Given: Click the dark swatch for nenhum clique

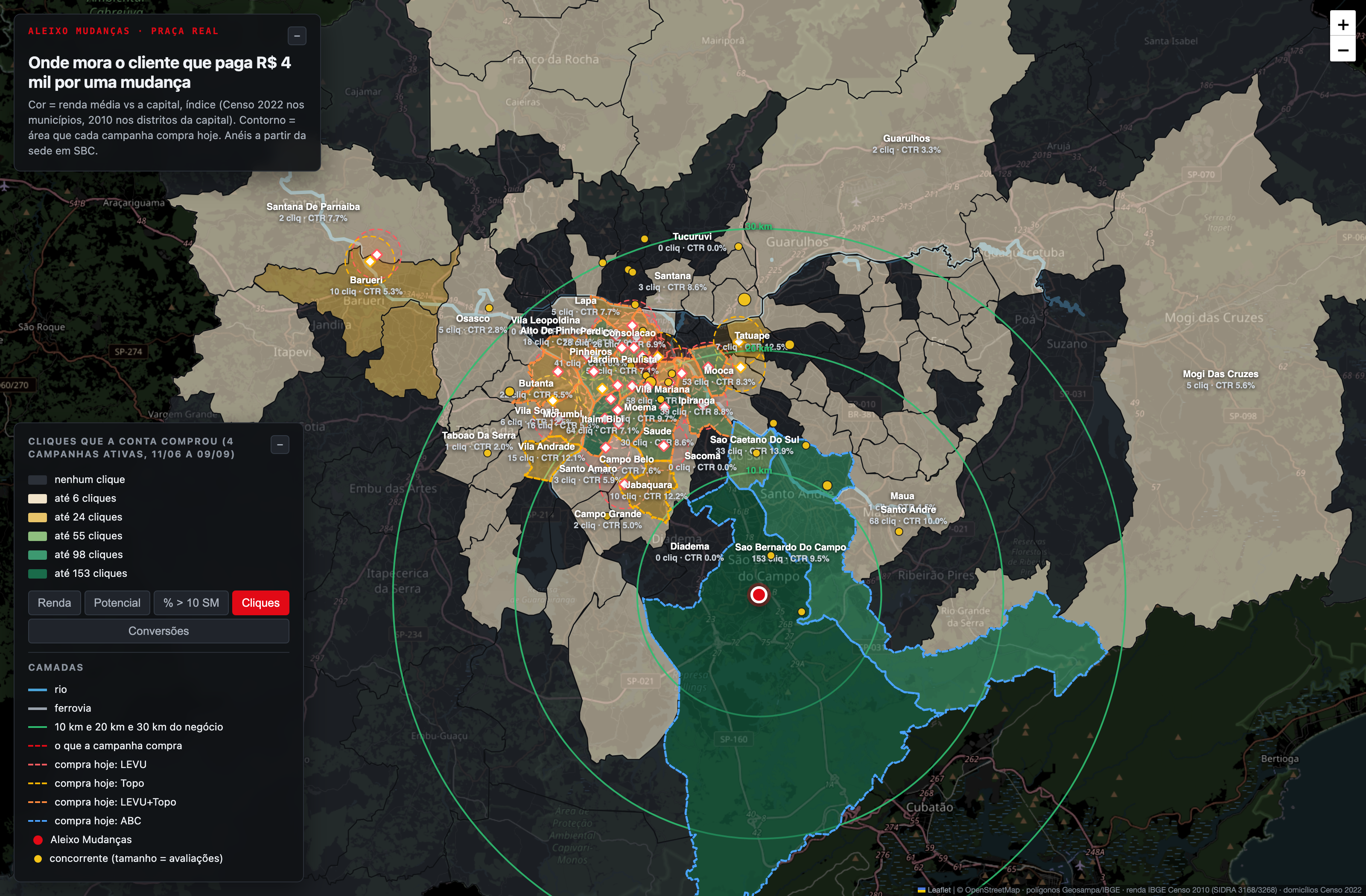Looking at the screenshot, I should point(37,480).
